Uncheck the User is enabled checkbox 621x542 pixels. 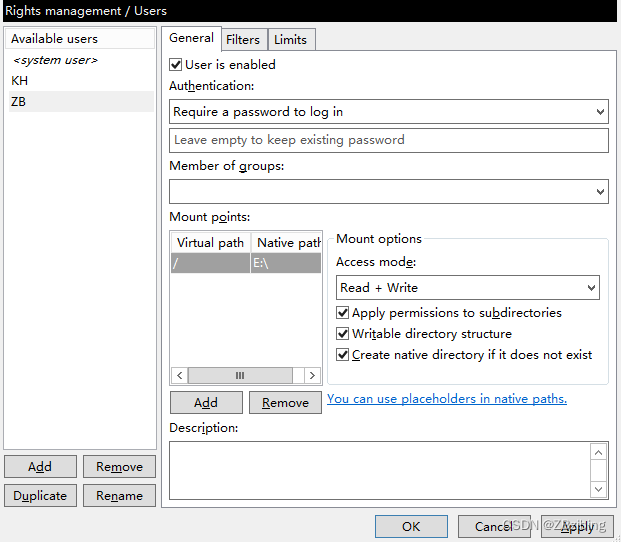[x=176, y=65]
